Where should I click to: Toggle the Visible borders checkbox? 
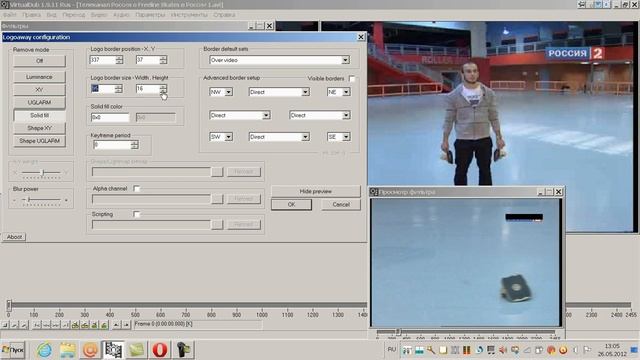coord(352,78)
